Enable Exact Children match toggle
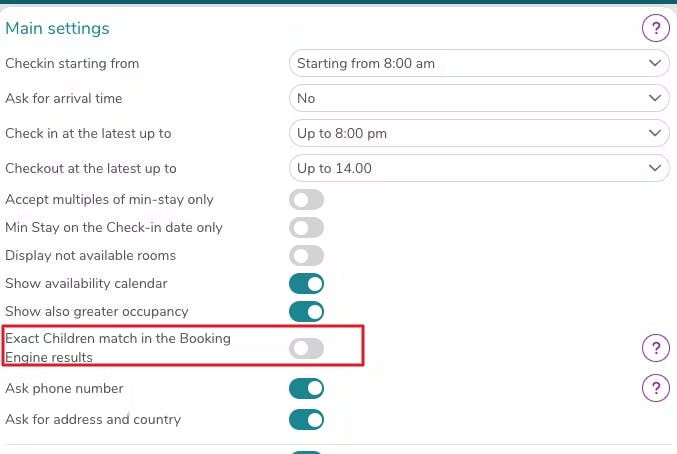Image resolution: width=677 pixels, height=454 pixels. point(307,348)
